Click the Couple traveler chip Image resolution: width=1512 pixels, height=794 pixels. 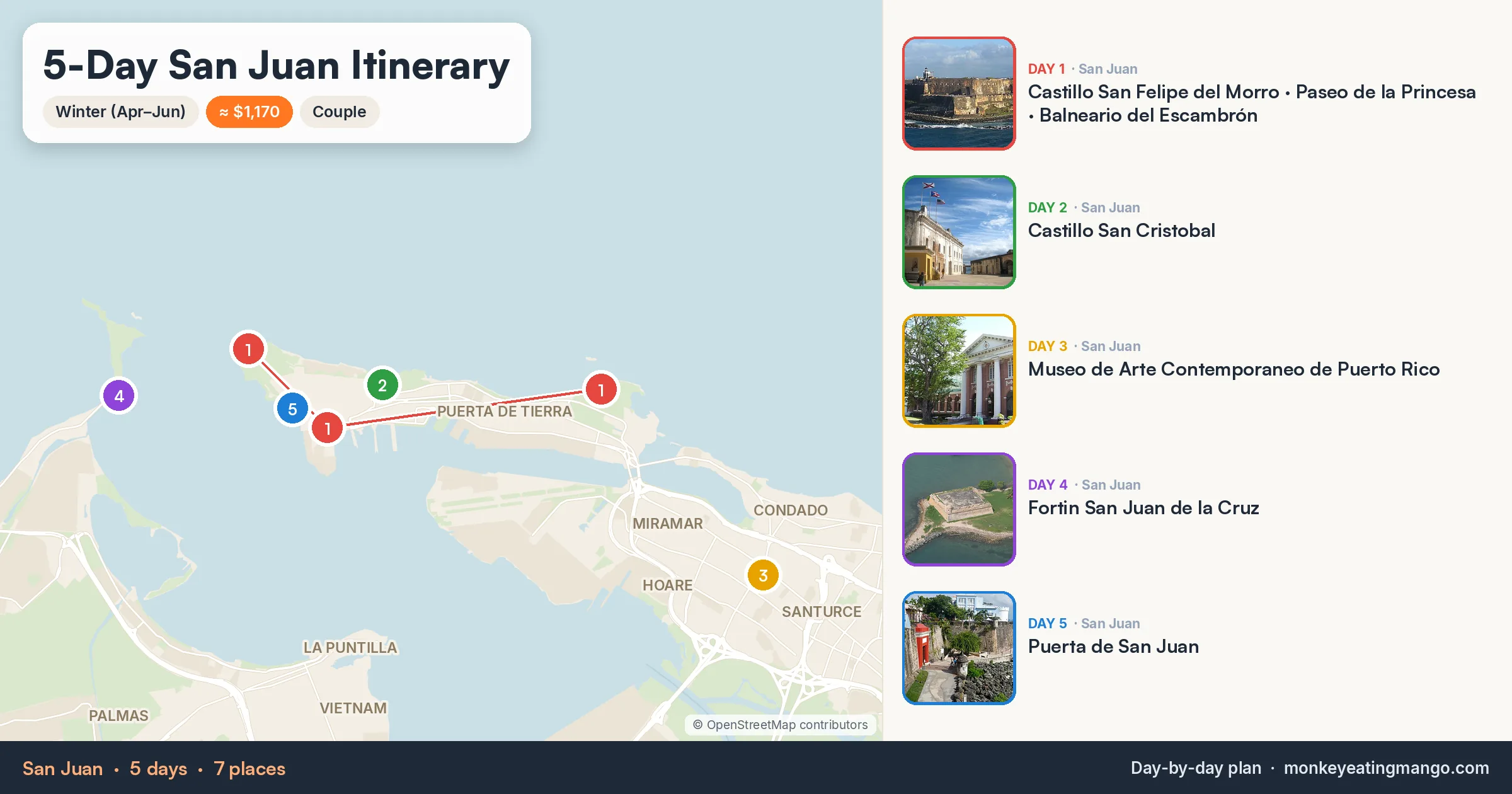(339, 112)
